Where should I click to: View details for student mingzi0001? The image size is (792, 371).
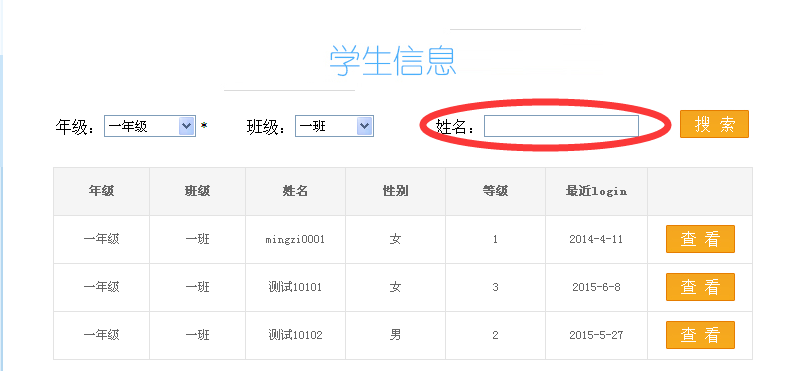point(700,239)
